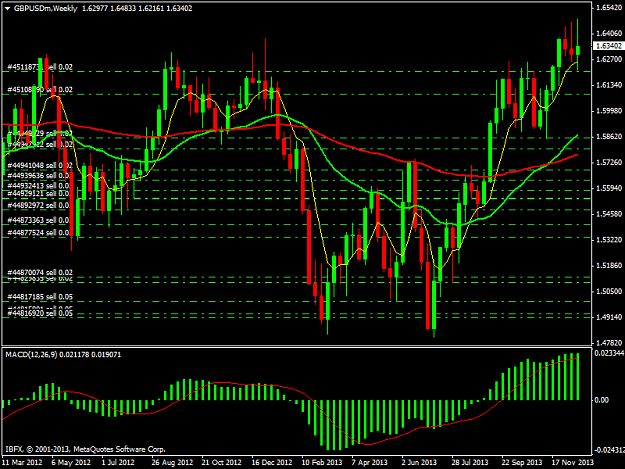Viewport: 625px width, 469px height.
Task: Click the 16 Dec 2012 date label
Action: pyautogui.click(x=272, y=463)
